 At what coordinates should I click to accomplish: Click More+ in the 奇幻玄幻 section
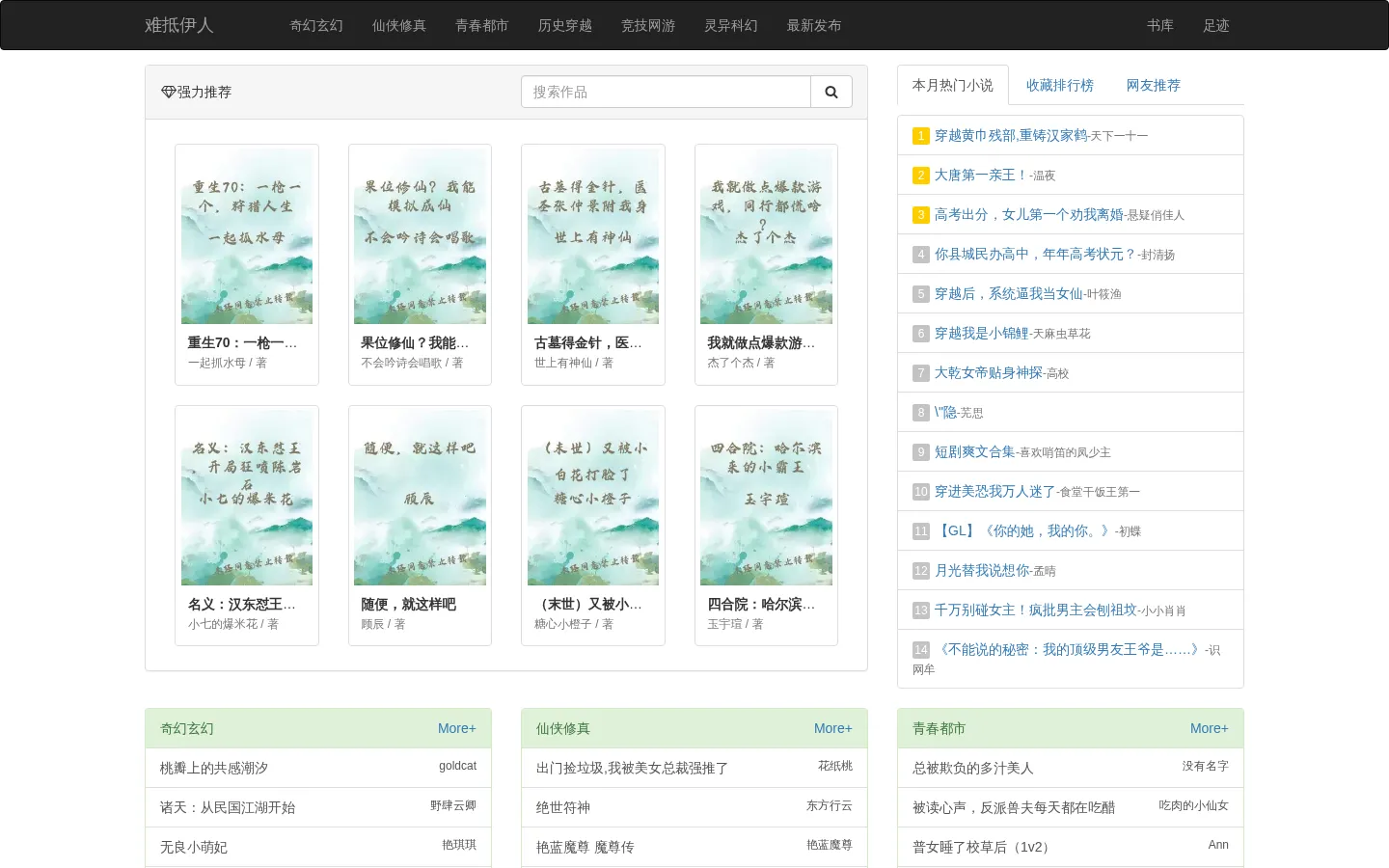tap(457, 728)
